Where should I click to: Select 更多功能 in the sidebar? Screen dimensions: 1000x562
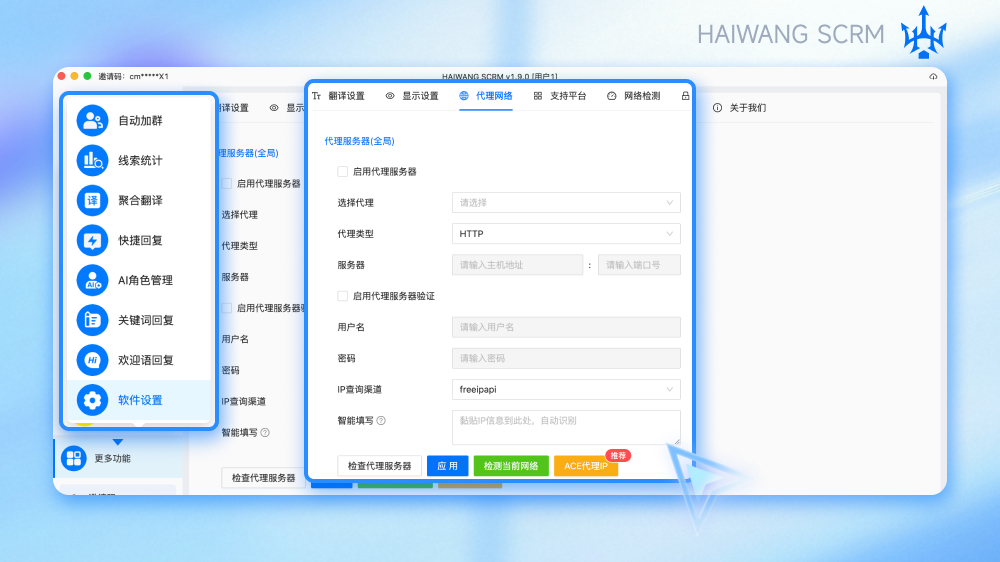[x=119, y=458]
